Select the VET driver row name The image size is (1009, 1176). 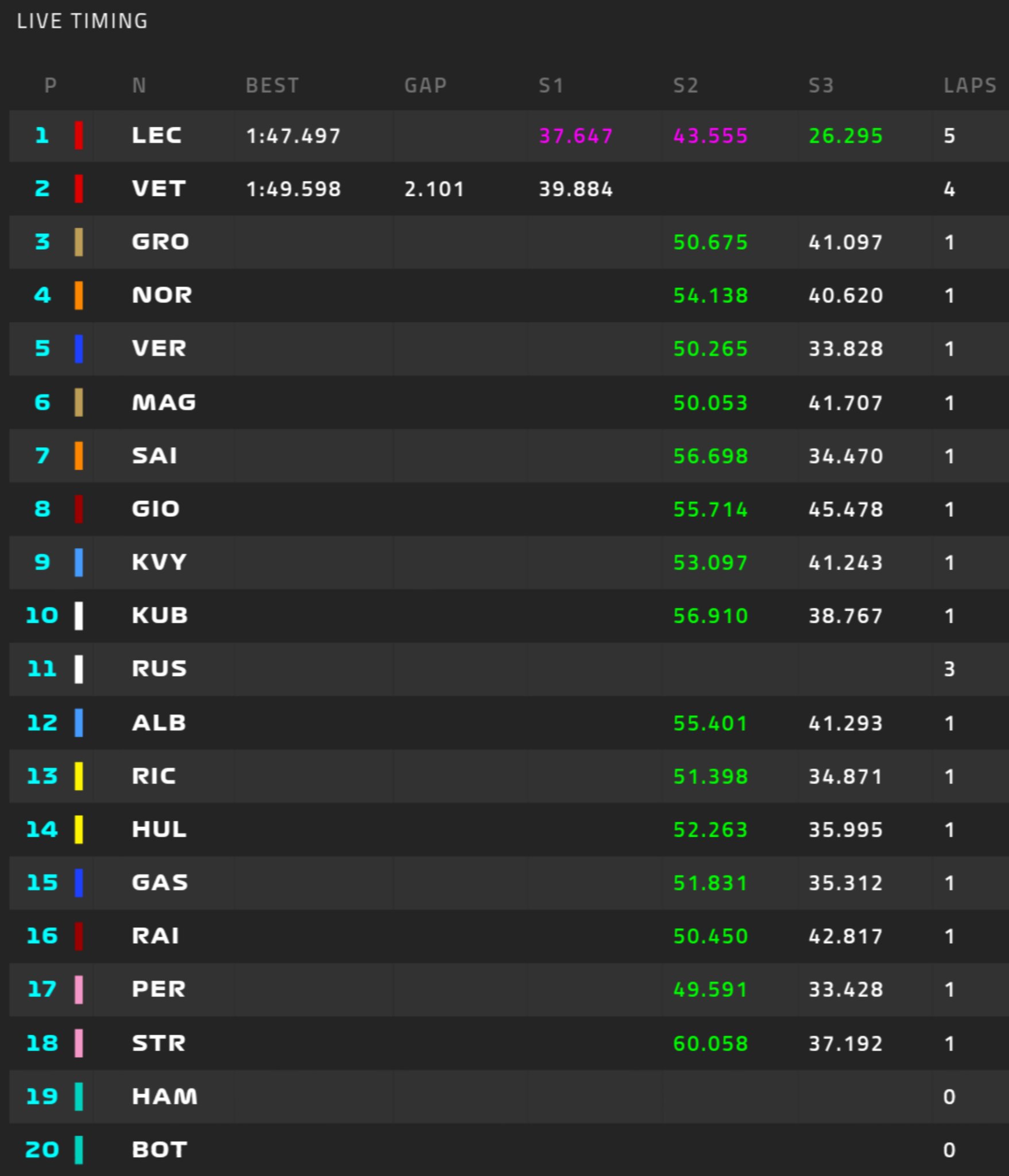tap(158, 189)
